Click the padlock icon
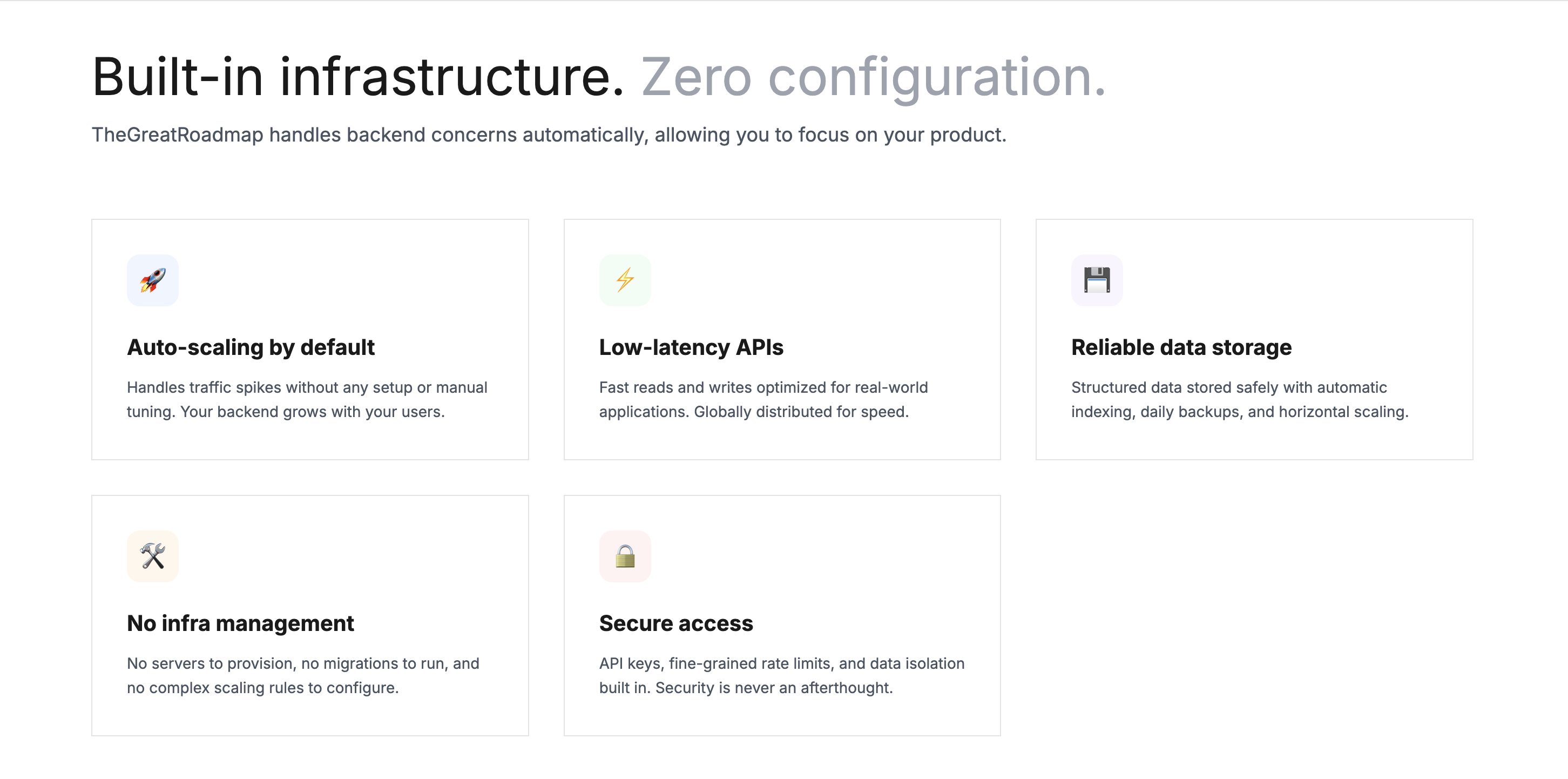 point(625,556)
